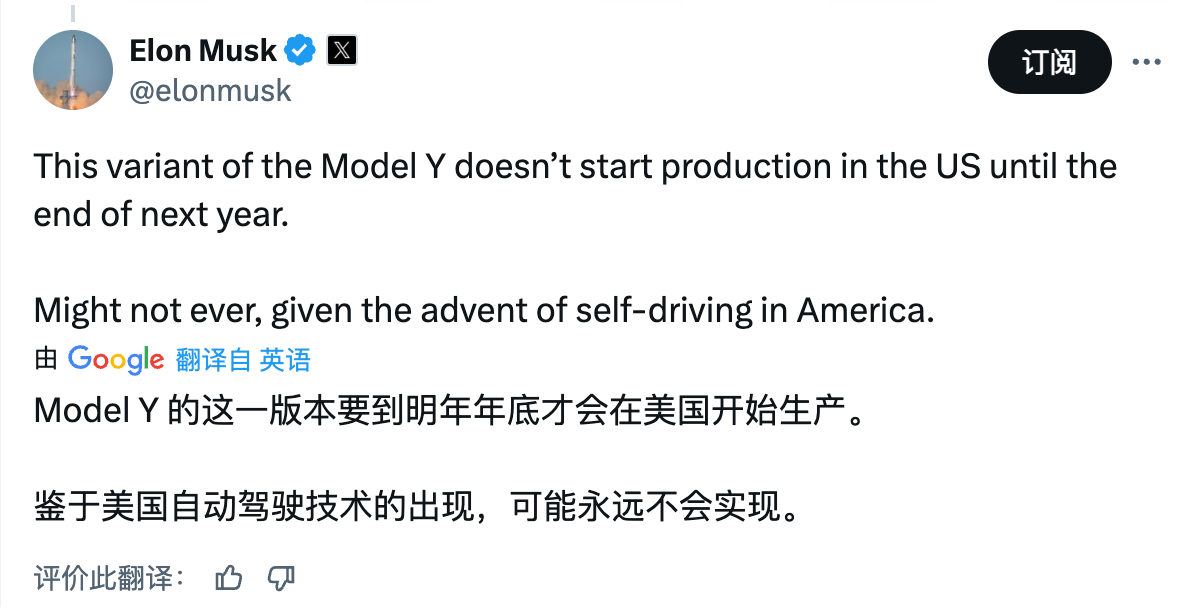Click the blue verified checkmark badge

click(301, 49)
